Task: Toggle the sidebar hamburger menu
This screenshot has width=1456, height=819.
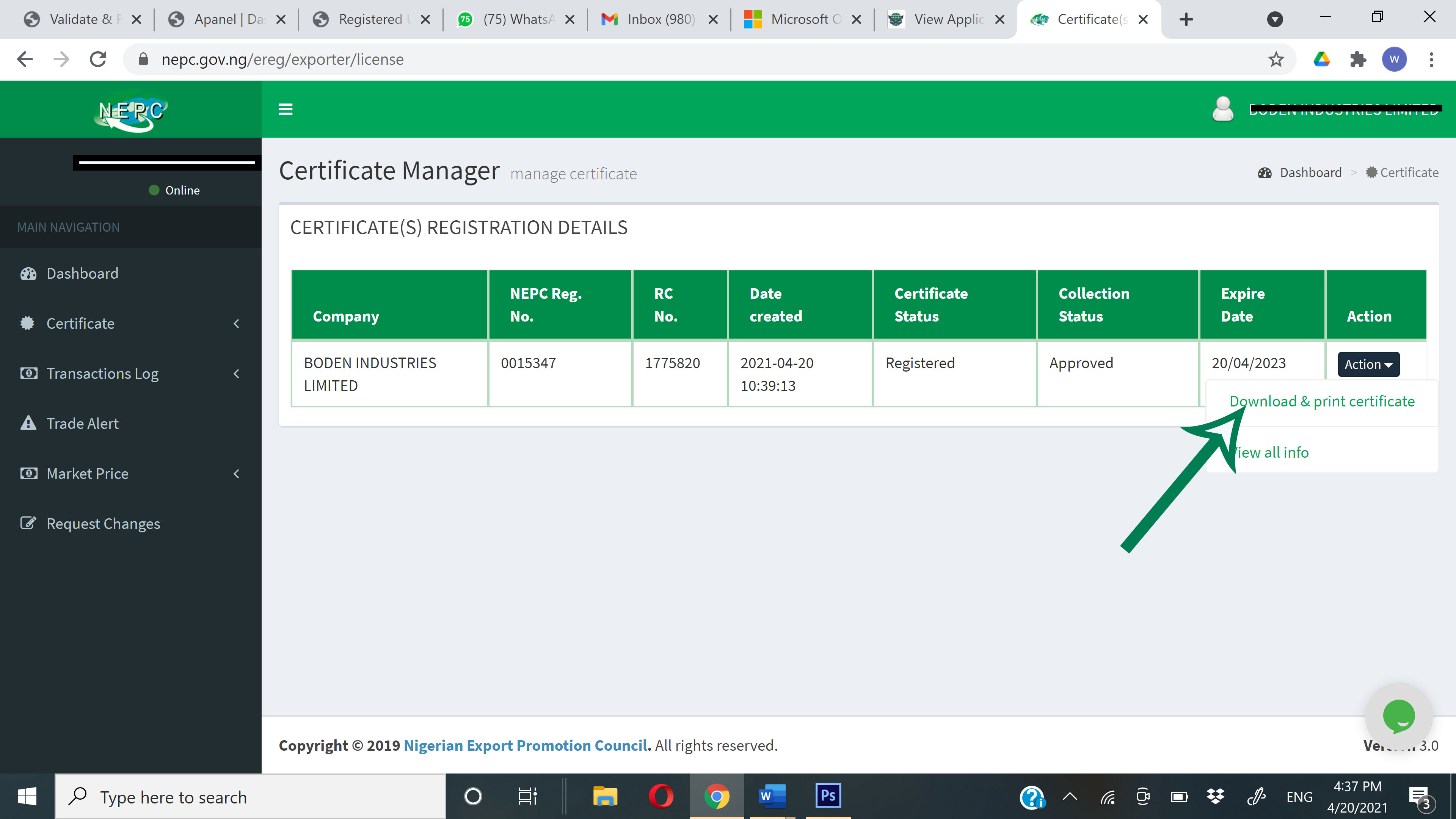Action: click(x=286, y=109)
